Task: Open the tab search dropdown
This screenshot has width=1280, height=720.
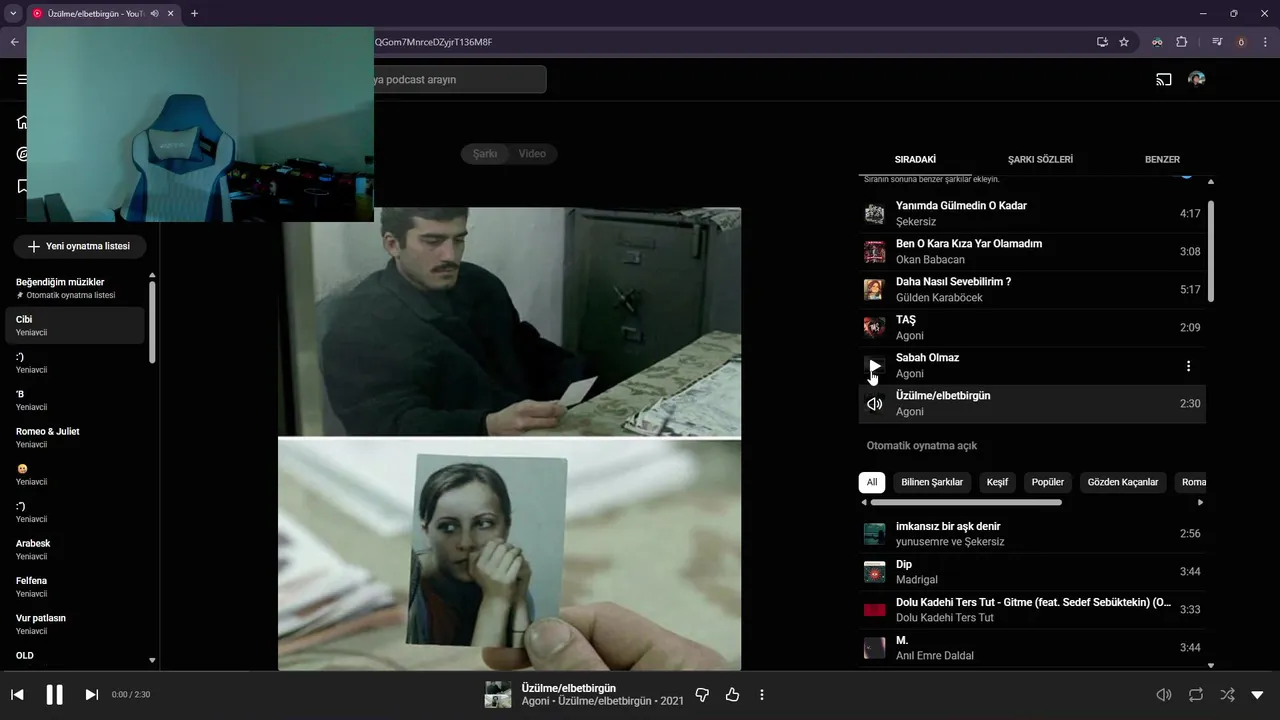Action: 13,14
